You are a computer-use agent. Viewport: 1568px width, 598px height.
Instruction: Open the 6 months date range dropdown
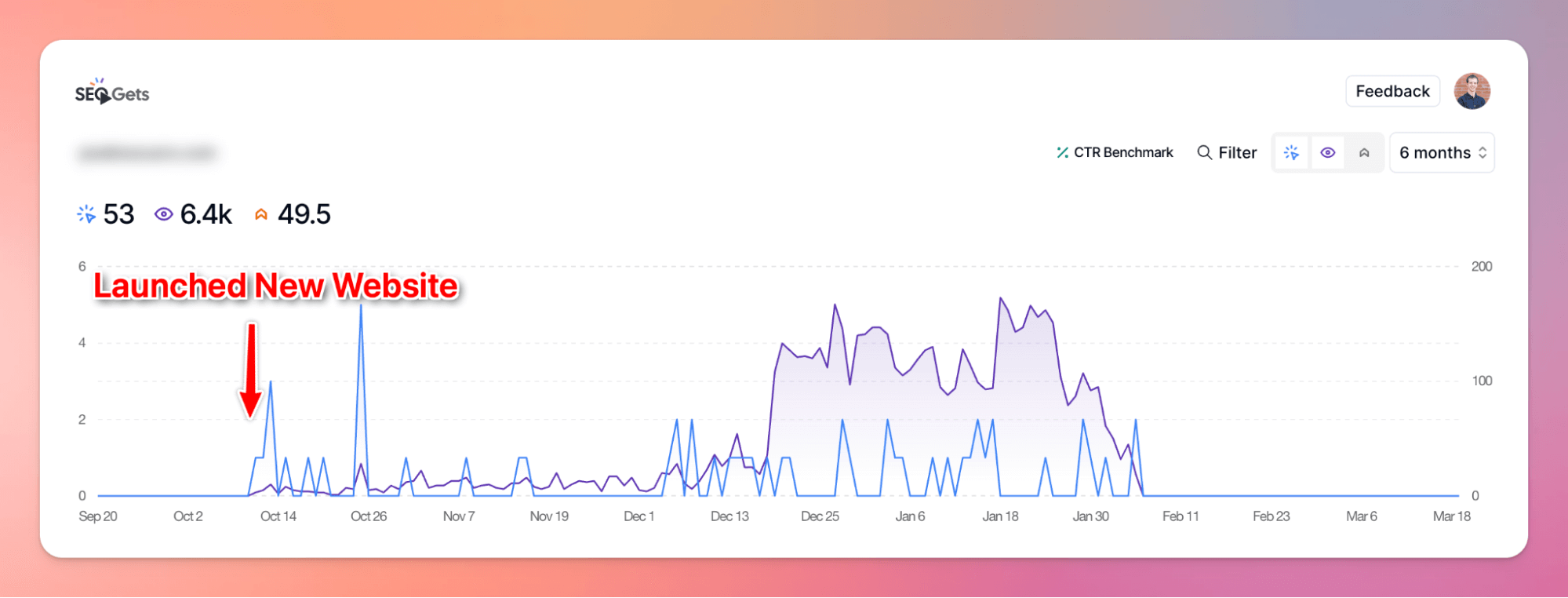(x=1435, y=152)
